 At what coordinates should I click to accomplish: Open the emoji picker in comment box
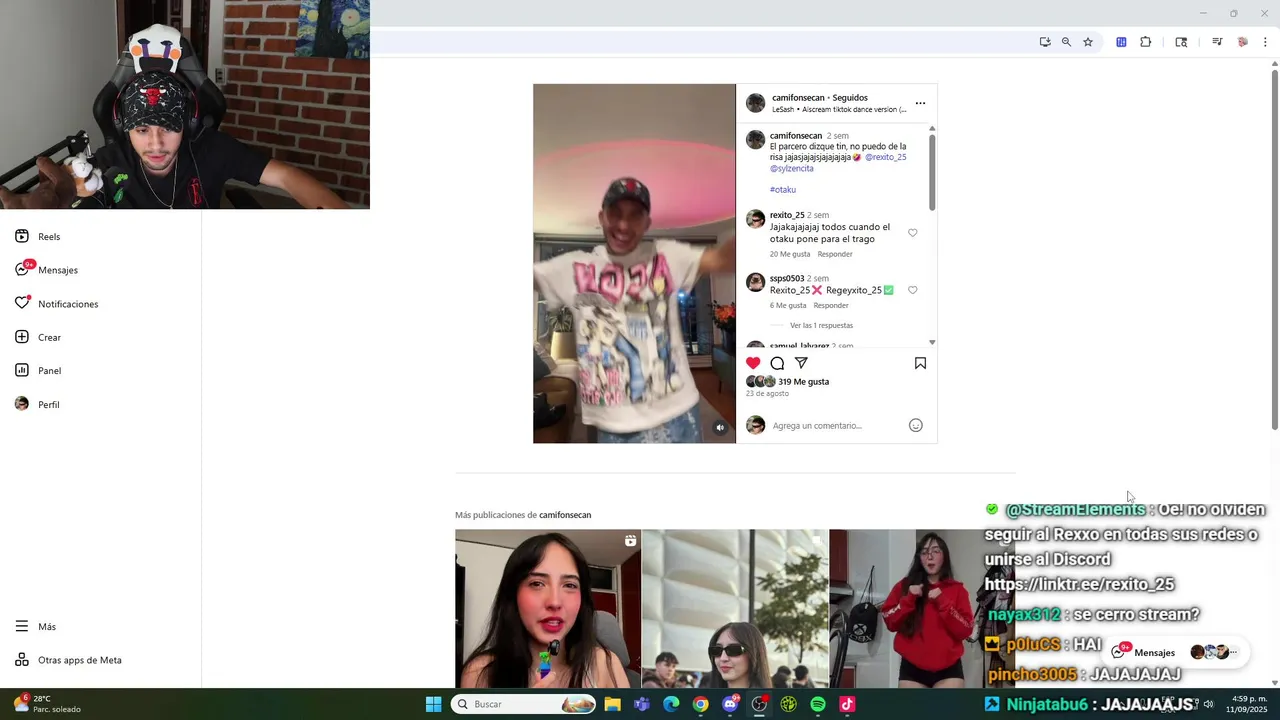(x=915, y=425)
